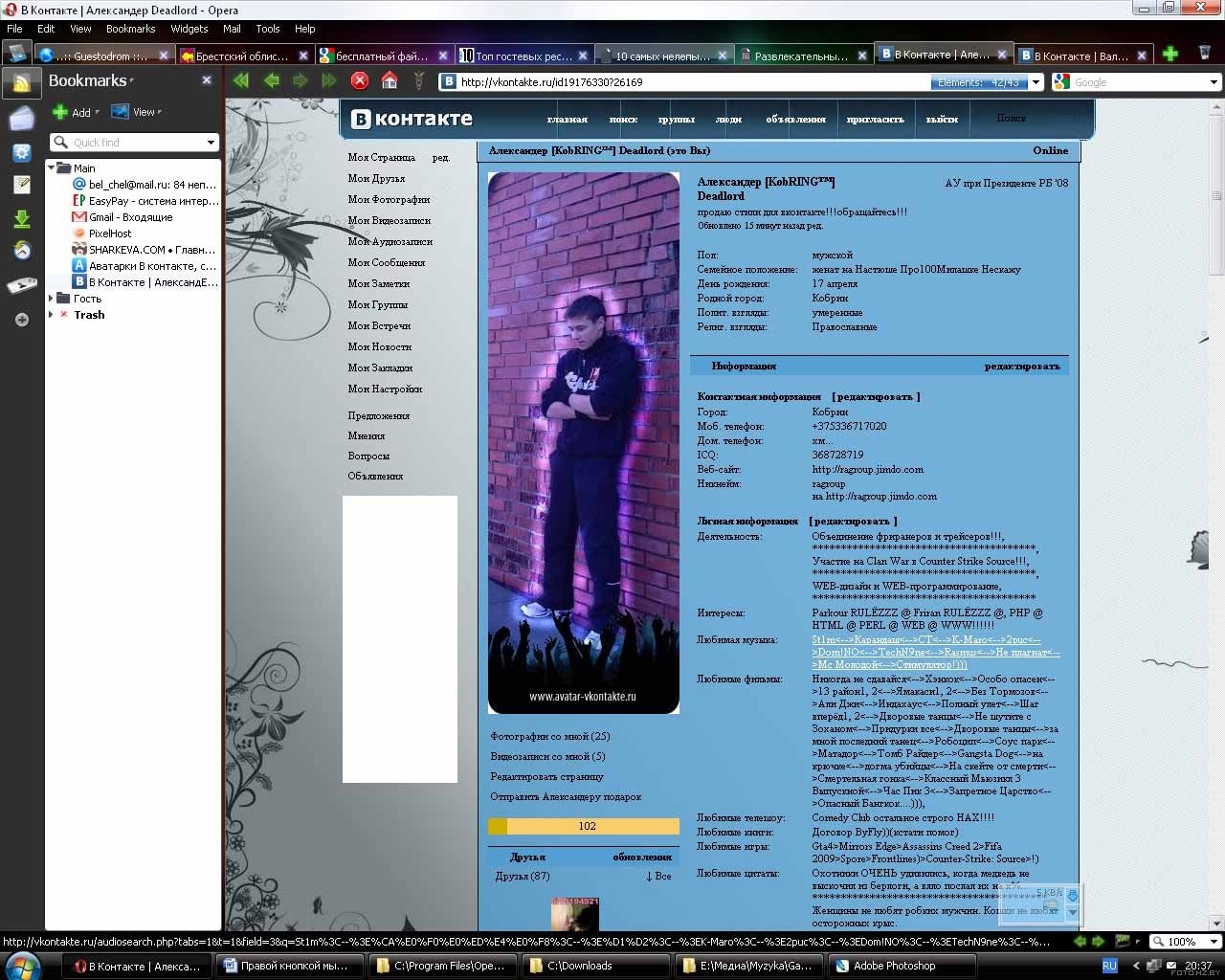Click the Wand password icon
The image size is (1225, 980).
[418, 81]
